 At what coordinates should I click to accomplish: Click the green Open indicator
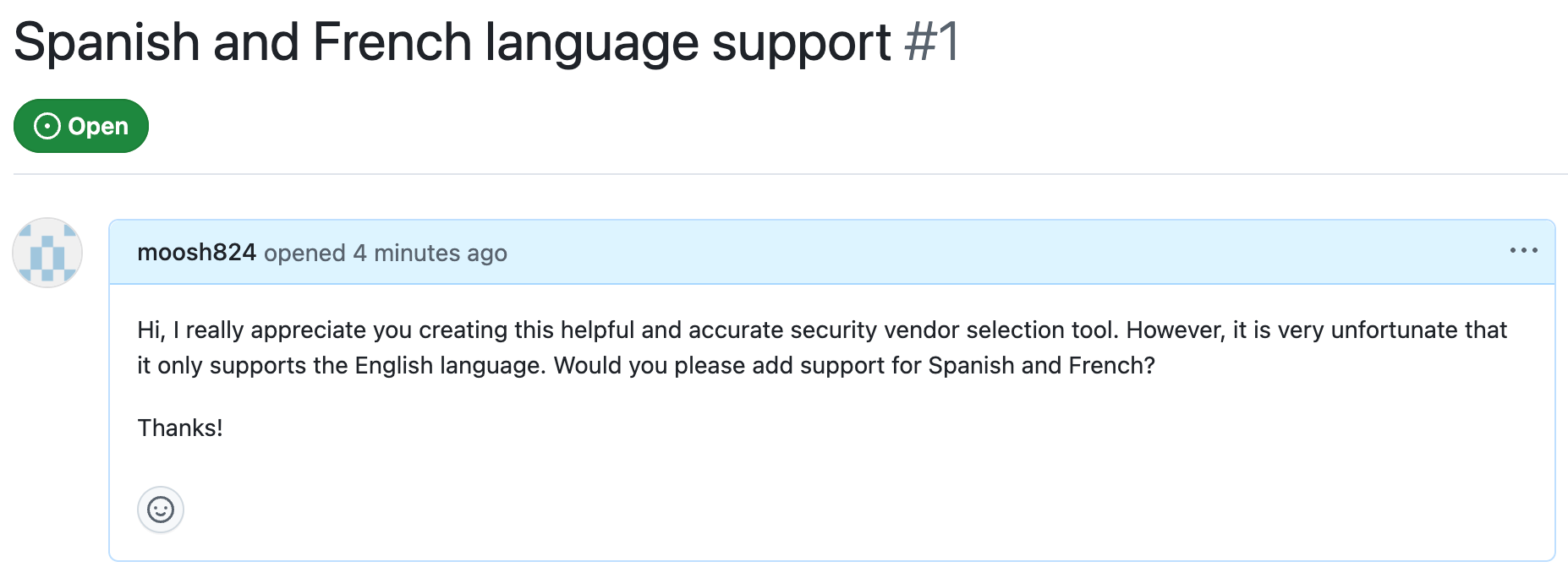[80, 125]
